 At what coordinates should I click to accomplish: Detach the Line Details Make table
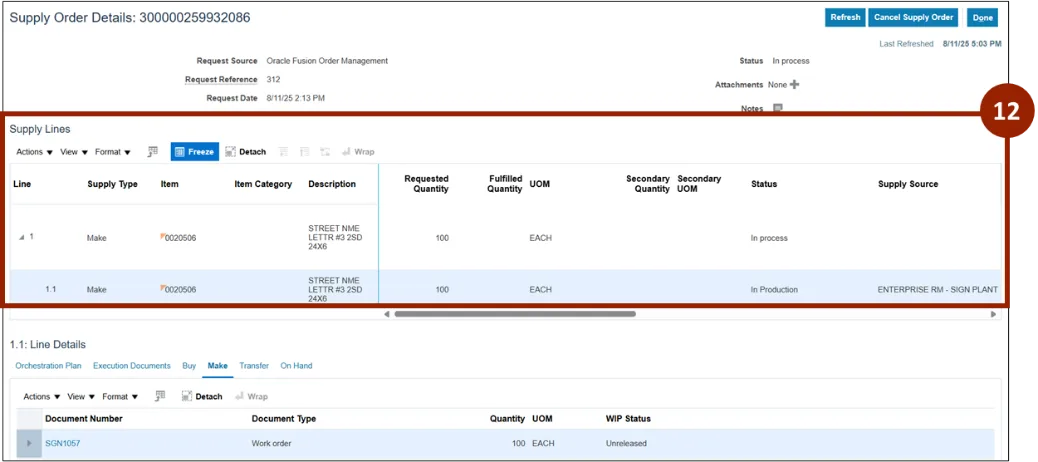pos(202,397)
